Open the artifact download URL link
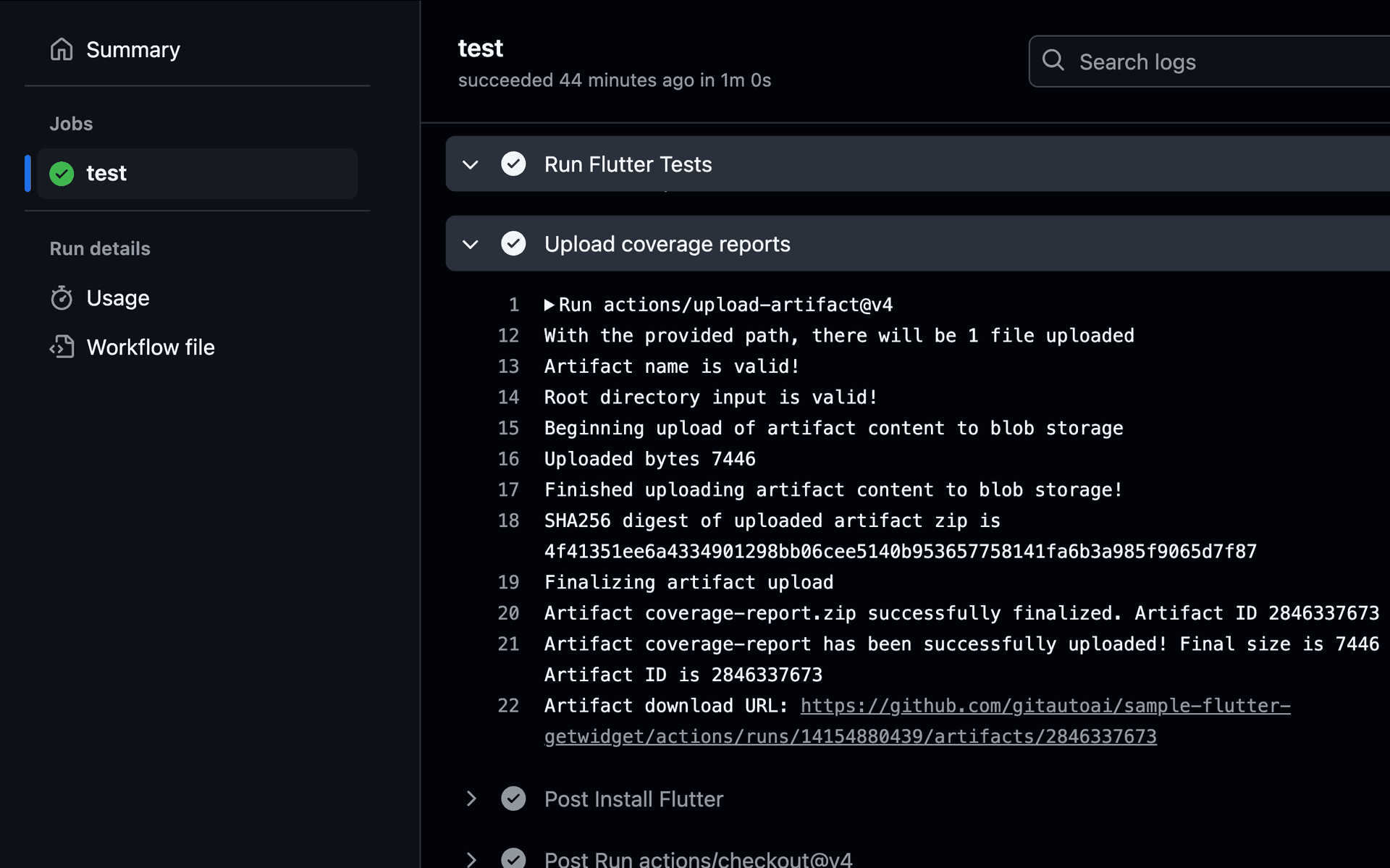Viewport: 1390px width, 868px height. pos(1045,706)
